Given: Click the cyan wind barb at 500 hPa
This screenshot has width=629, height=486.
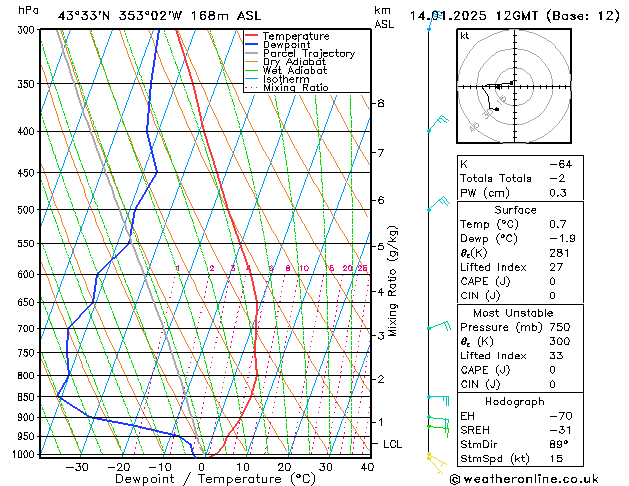Looking at the screenshot, I should click(x=438, y=203).
